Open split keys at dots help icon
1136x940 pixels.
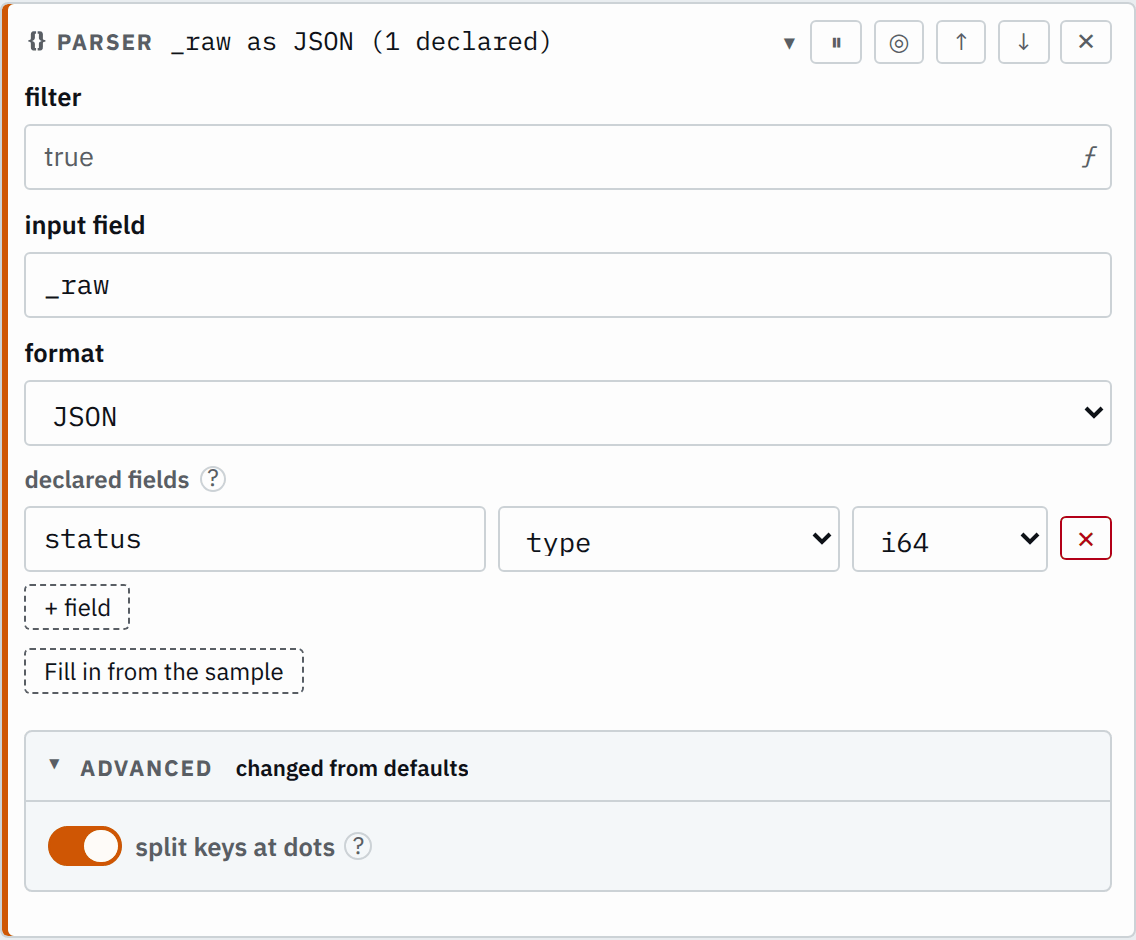click(x=358, y=846)
